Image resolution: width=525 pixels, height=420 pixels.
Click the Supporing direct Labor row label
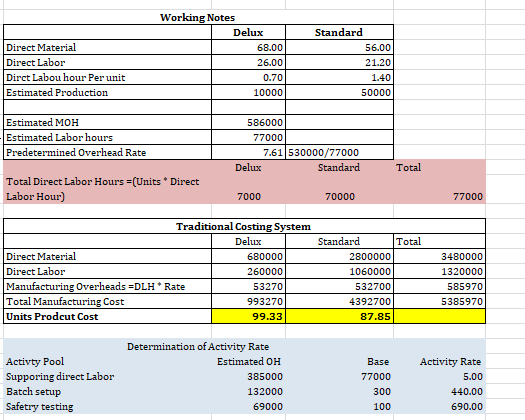tap(60, 377)
